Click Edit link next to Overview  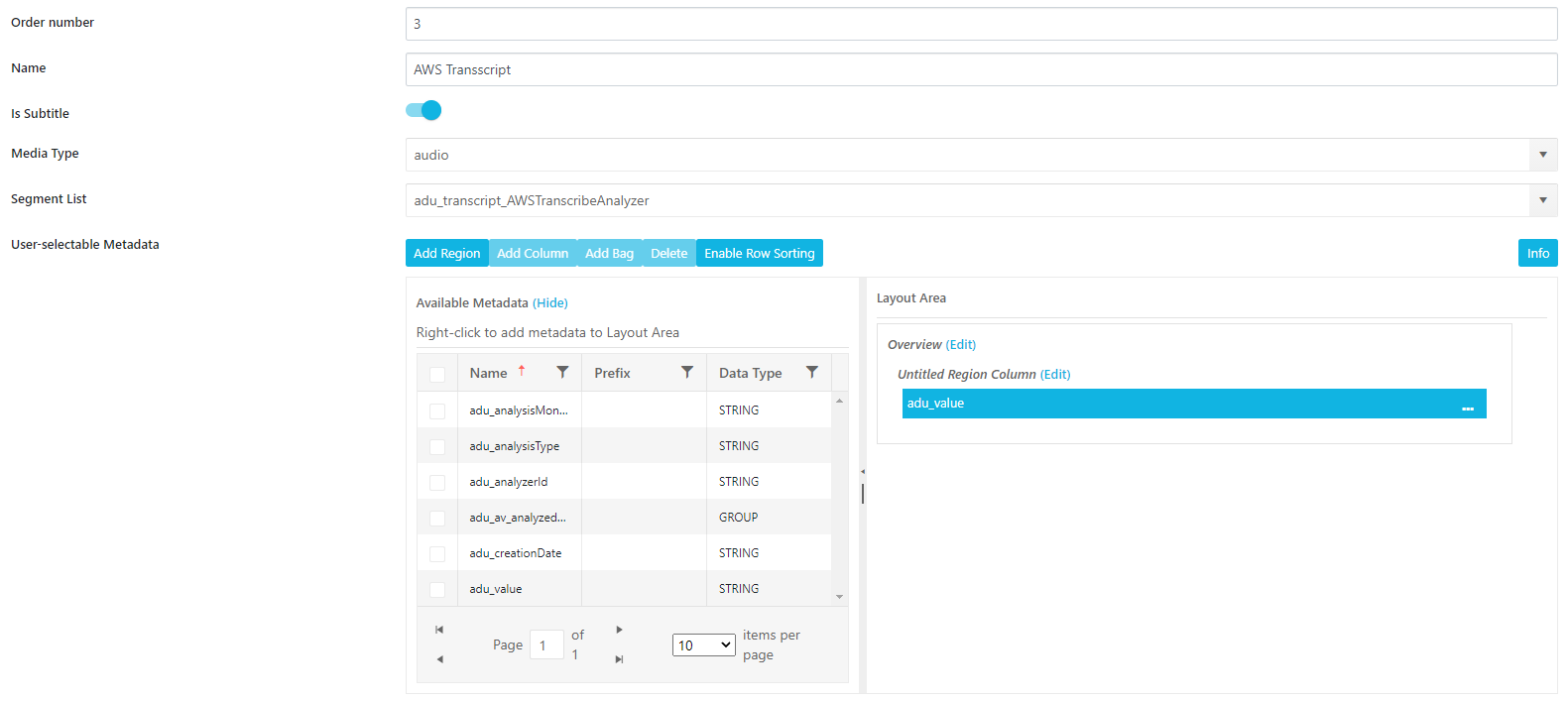click(x=961, y=345)
